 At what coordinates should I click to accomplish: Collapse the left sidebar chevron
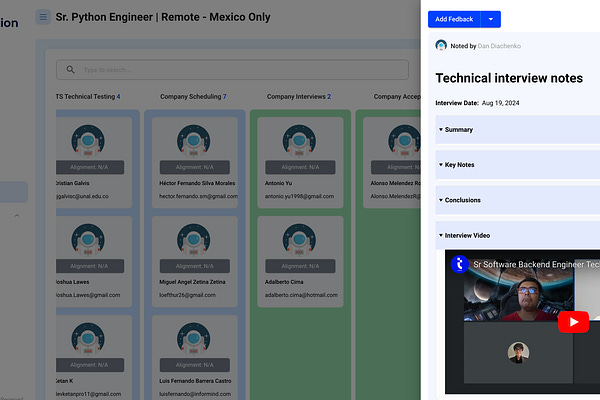[x=17, y=216]
